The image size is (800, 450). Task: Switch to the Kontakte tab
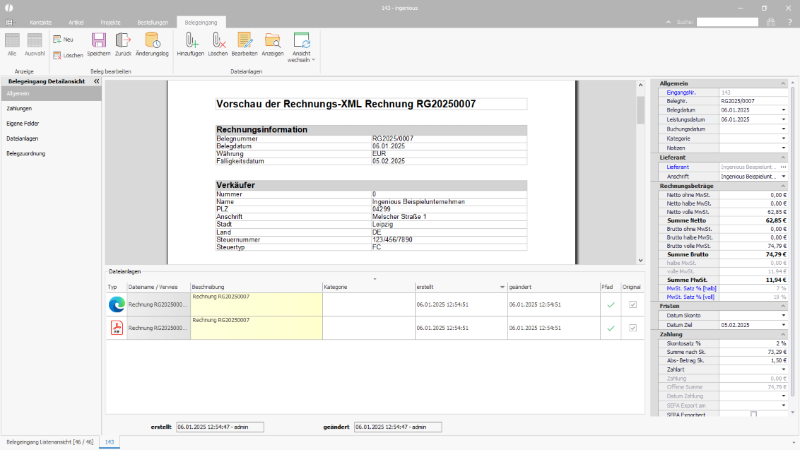coord(41,22)
